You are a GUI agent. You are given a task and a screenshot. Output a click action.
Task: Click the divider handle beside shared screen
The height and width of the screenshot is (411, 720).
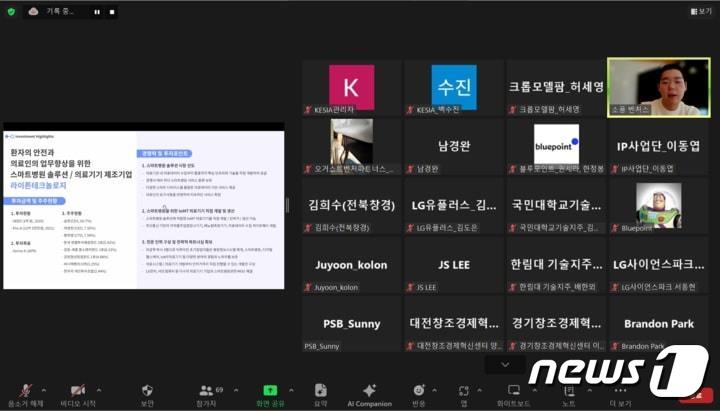point(288,205)
